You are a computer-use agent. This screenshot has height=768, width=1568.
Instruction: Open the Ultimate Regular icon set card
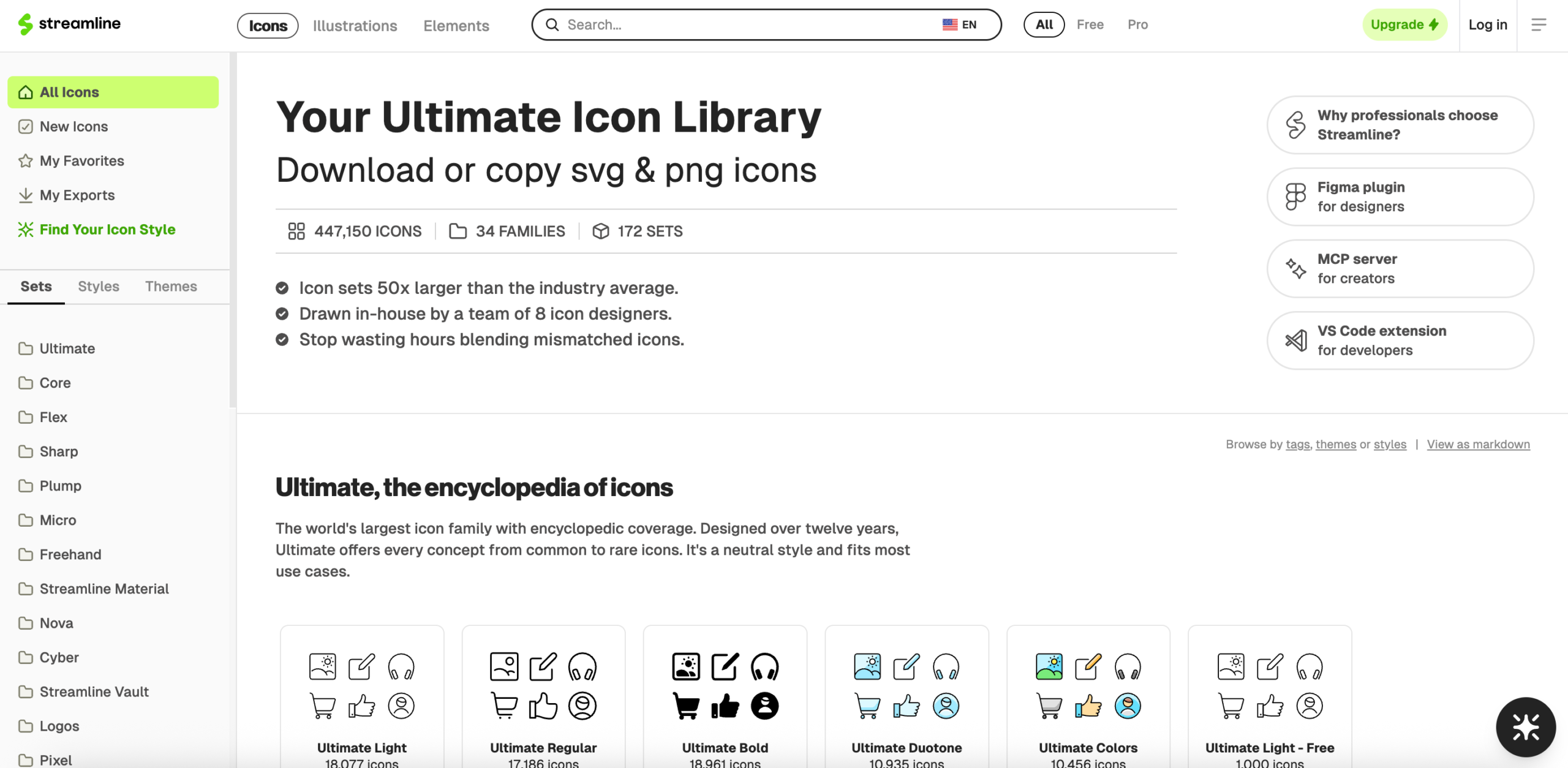tap(543, 697)
